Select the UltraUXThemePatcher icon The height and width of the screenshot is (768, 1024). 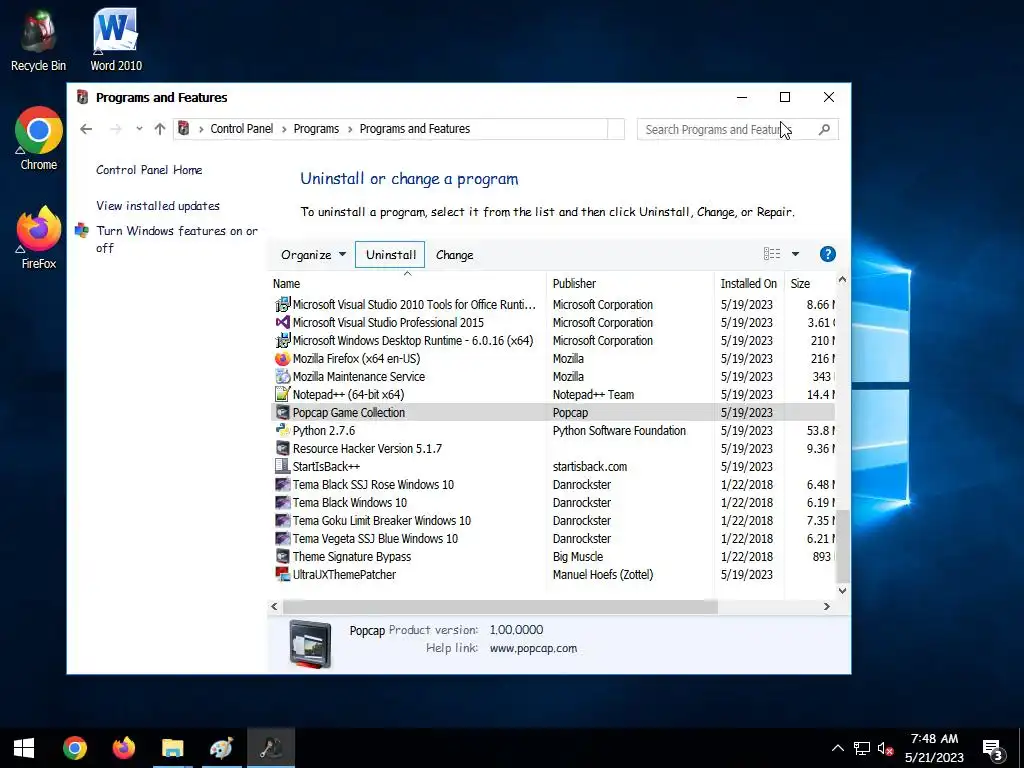click(282, 575)
